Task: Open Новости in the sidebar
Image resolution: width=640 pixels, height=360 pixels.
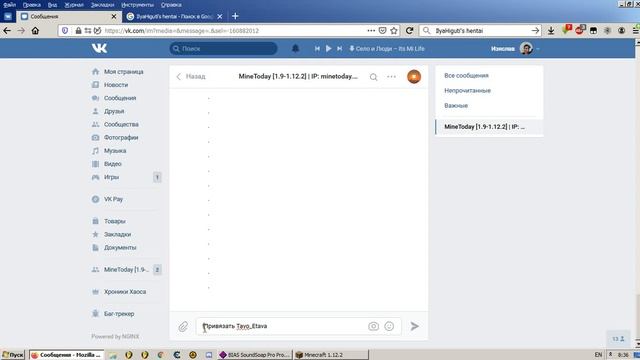Action: pos(116,84)
